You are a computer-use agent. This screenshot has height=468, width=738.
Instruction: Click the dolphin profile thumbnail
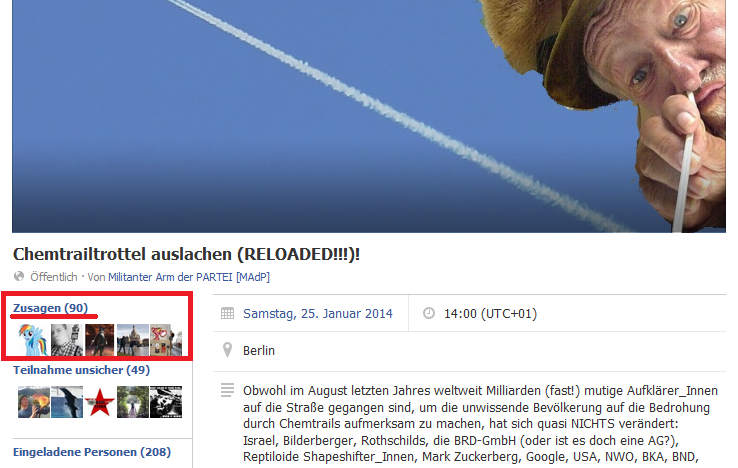point(67,402)
